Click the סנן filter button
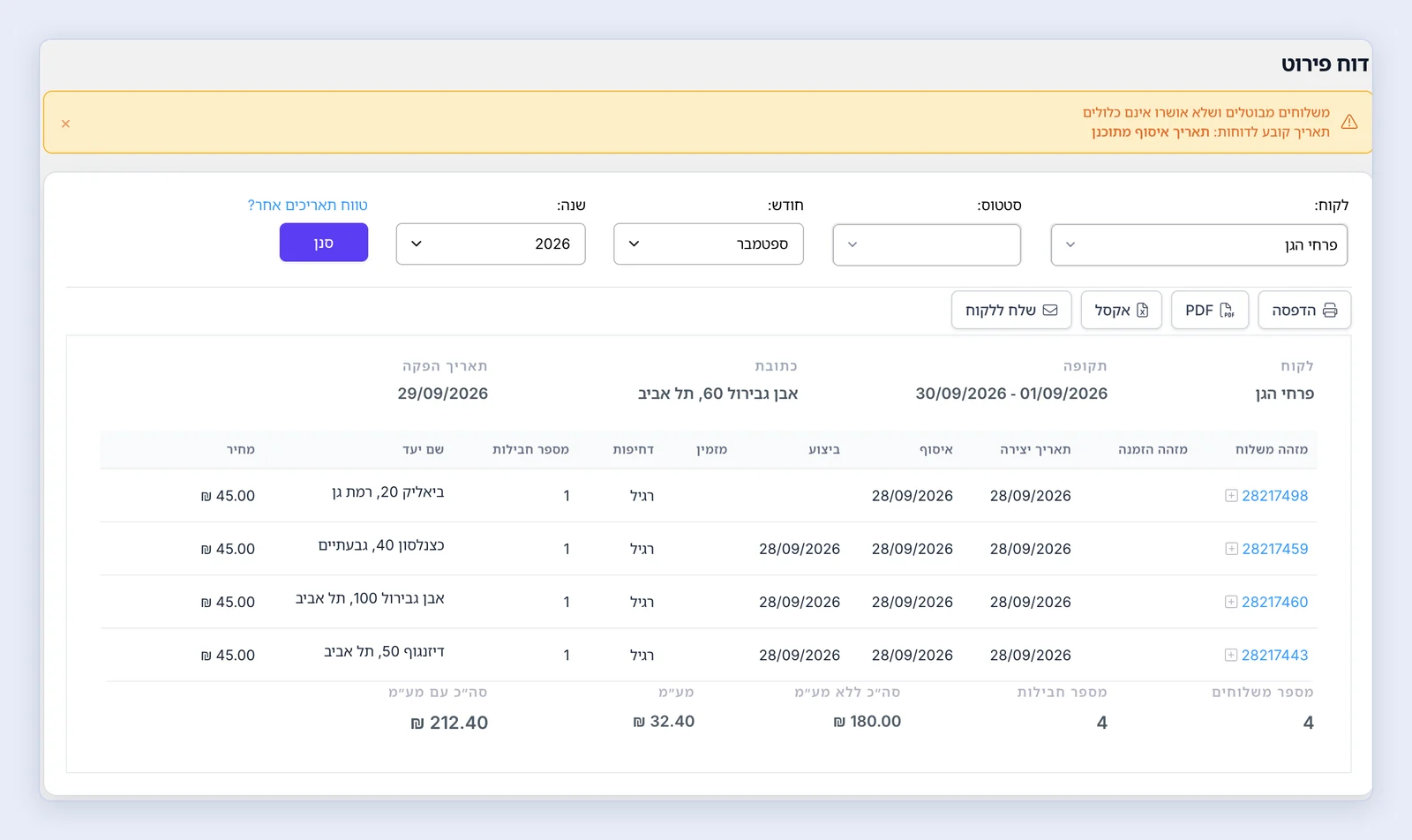 tap(324, 243)
